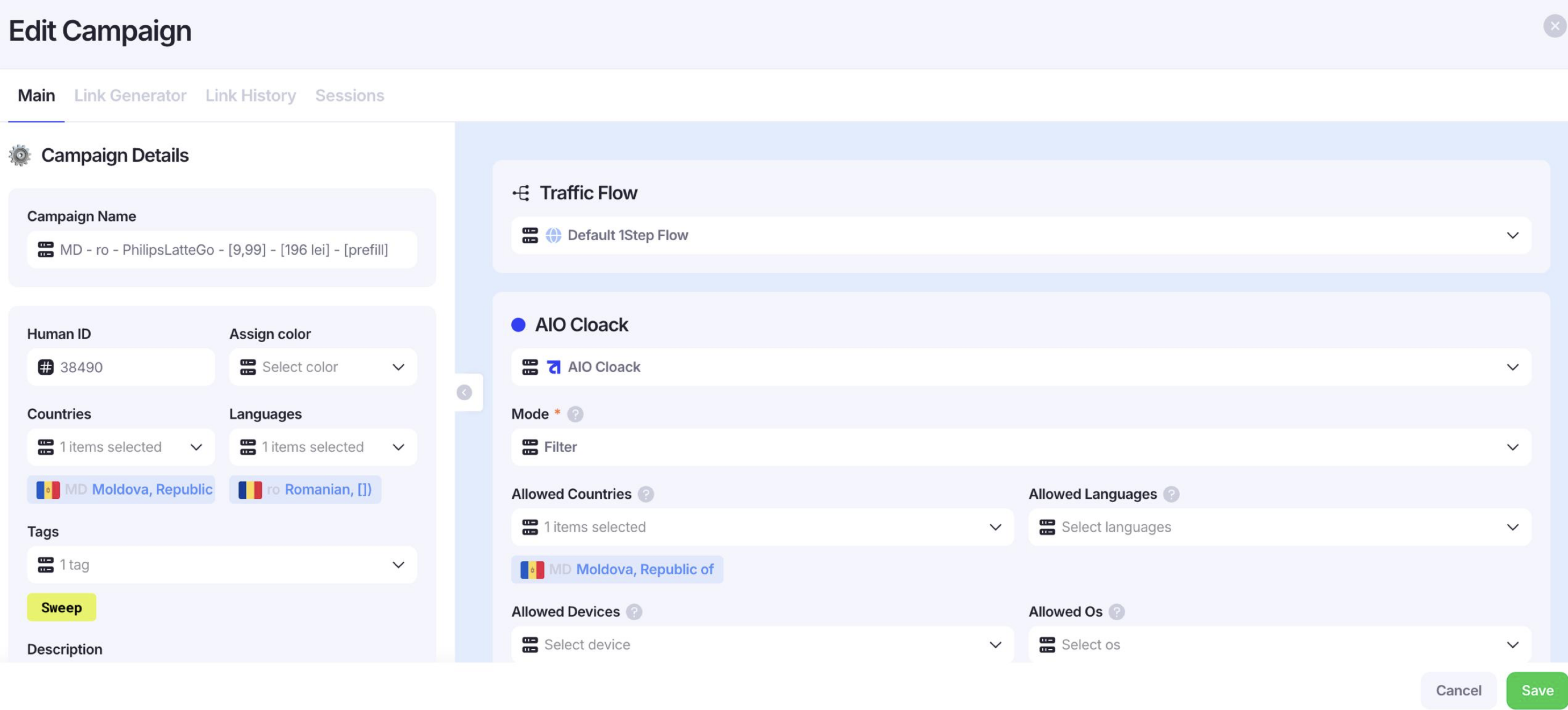Open the Allowed Languages dropdown
The image size is (1568, 710).
[x=1280, y=527]
